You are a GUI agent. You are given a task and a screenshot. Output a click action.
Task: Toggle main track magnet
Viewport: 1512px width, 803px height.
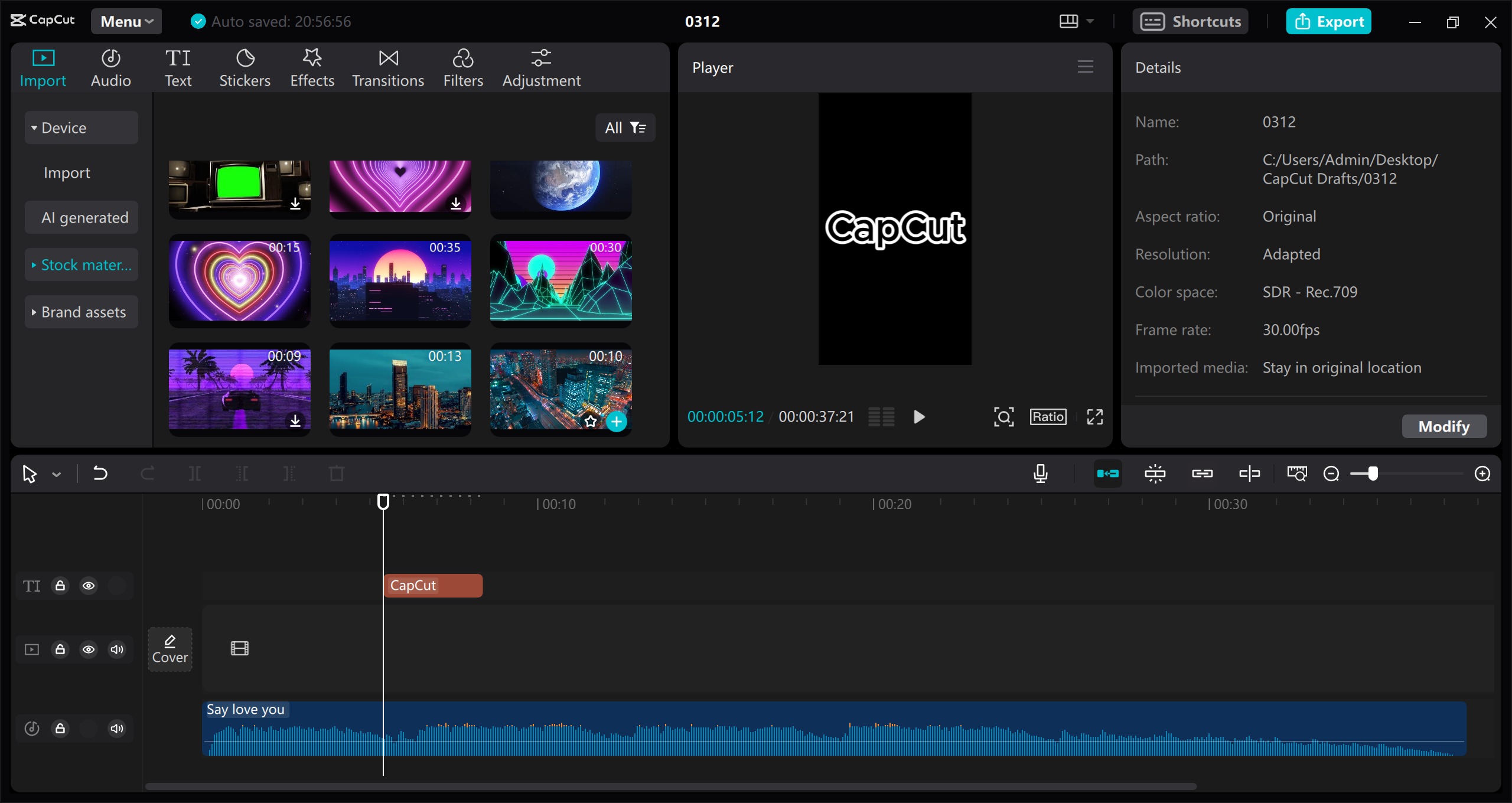point(1108,474)
